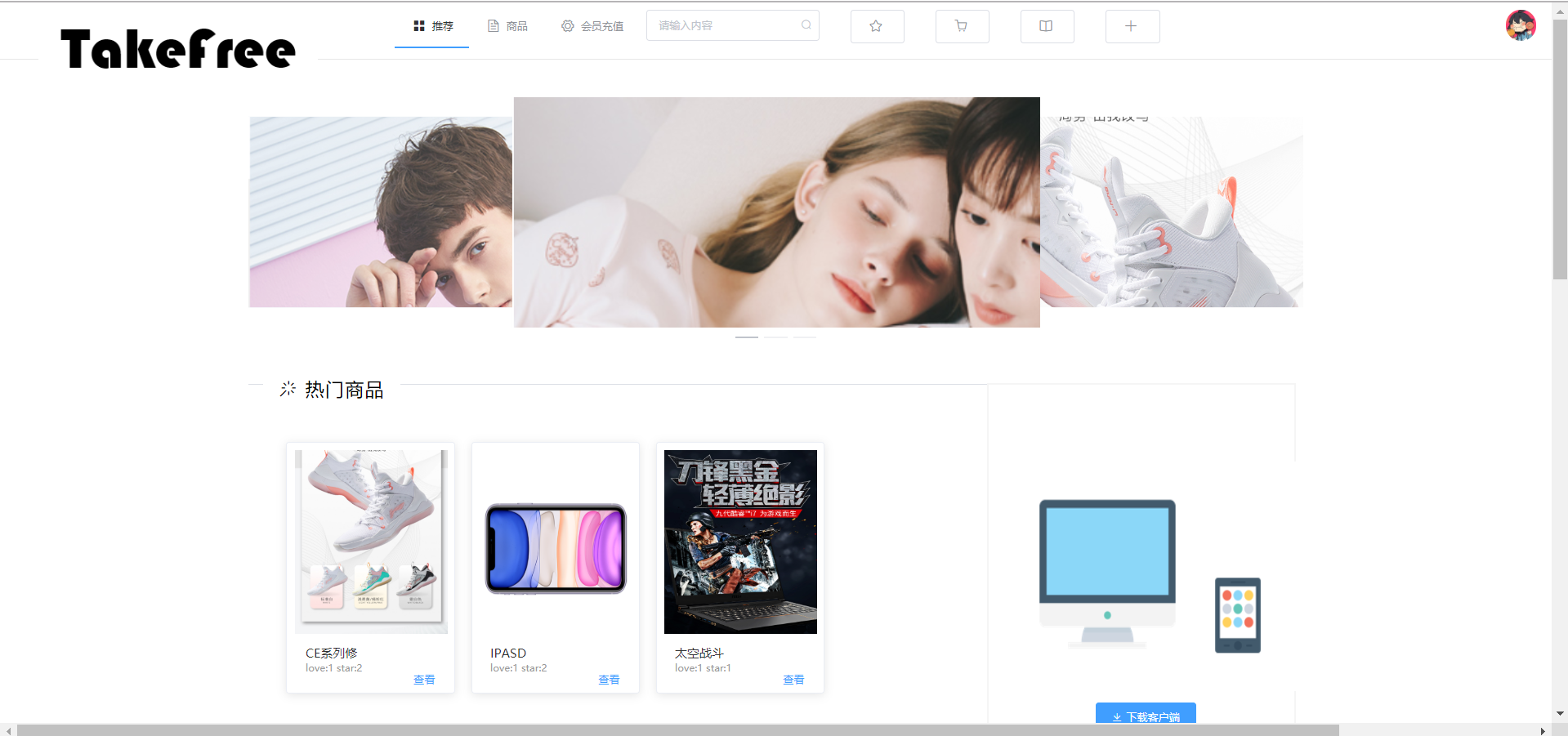Switch to the 推荐 tab
The image size is (1568, 736).
[x=442, y=25]
